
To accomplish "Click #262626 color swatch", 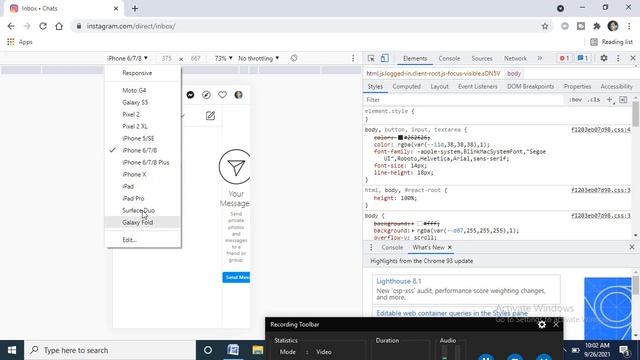I will pyautogui.click(x=400, y=138).
